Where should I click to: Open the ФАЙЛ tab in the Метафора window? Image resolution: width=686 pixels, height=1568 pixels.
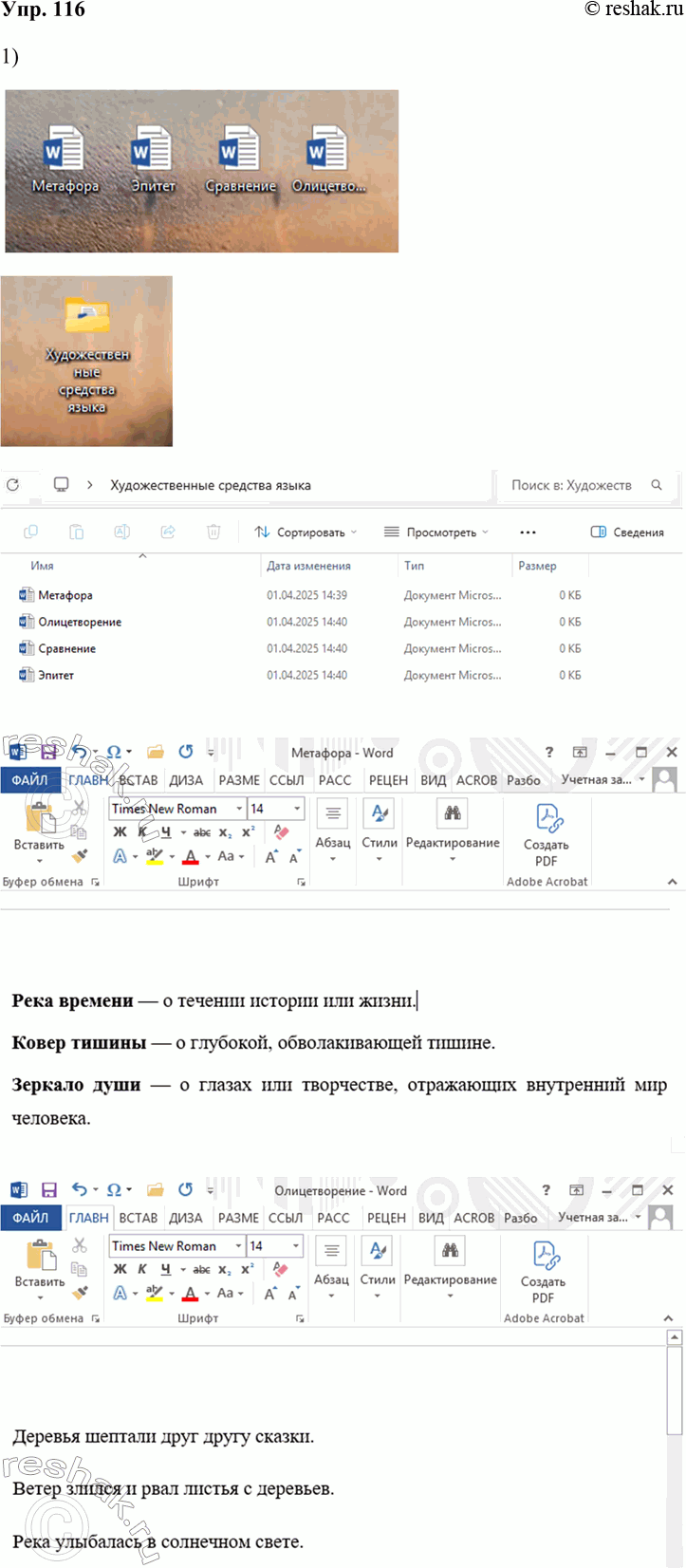[30, 780]
